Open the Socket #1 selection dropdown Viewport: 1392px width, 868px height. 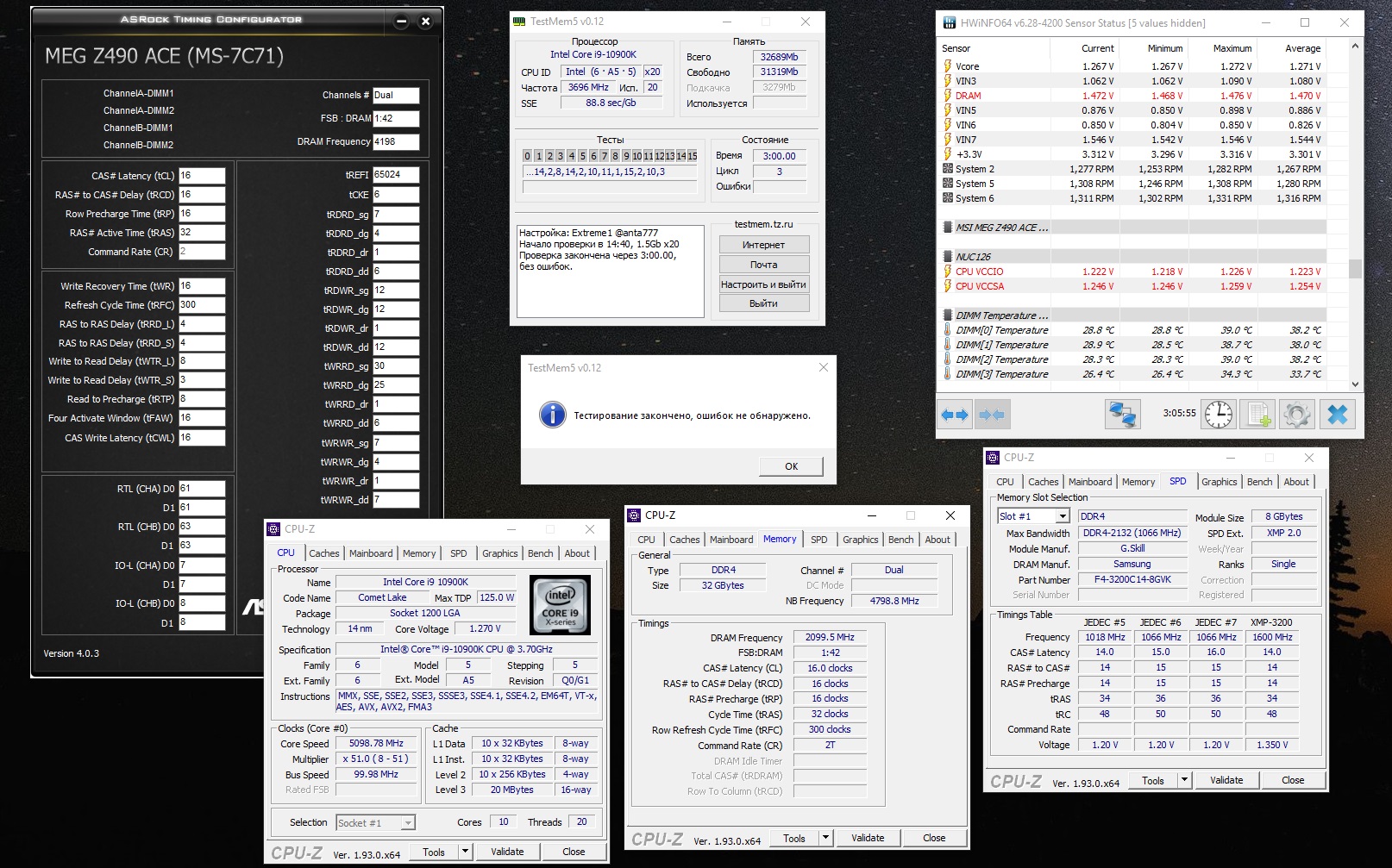408,823
